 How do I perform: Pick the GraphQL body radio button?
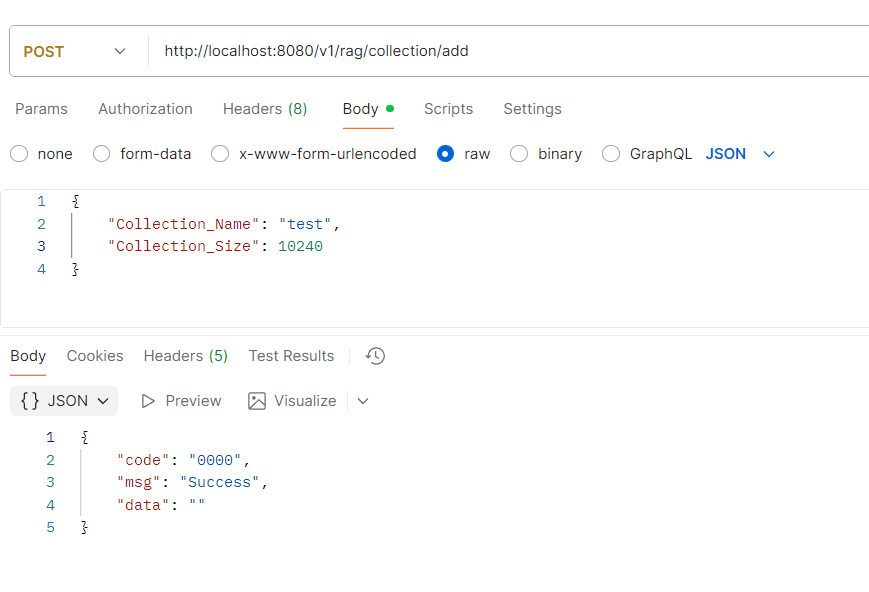pos(611,154)
